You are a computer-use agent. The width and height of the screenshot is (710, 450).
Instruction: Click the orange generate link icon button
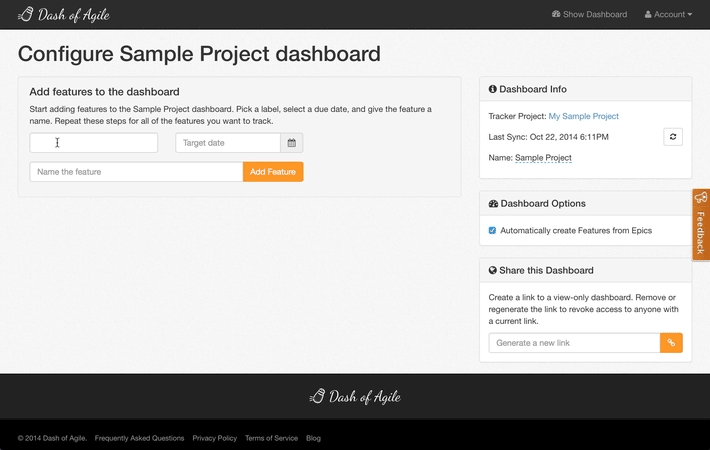tap(672, 343)
